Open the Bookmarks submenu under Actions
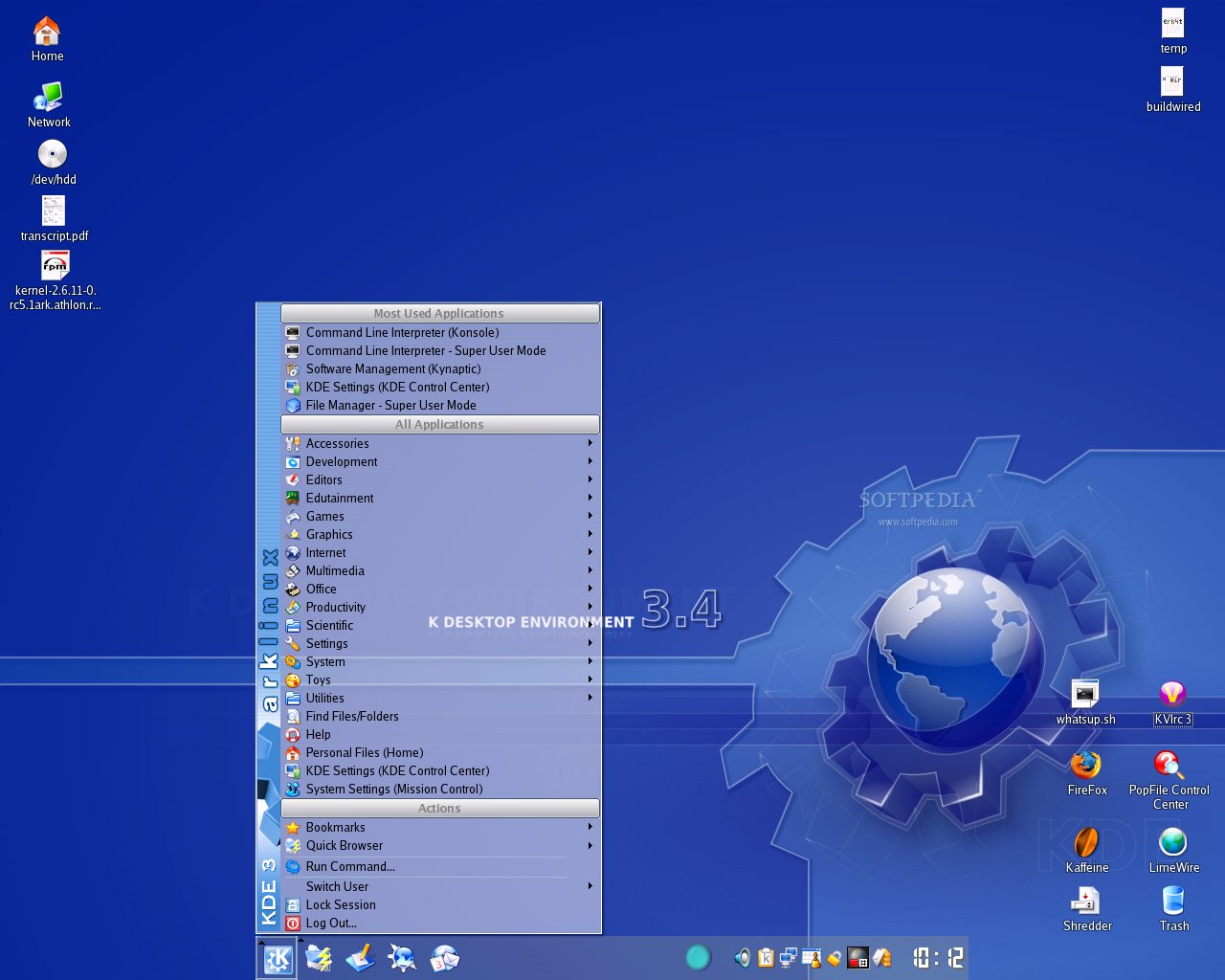The width and height of the screenshot is (1225, 980). pos(335,827)
